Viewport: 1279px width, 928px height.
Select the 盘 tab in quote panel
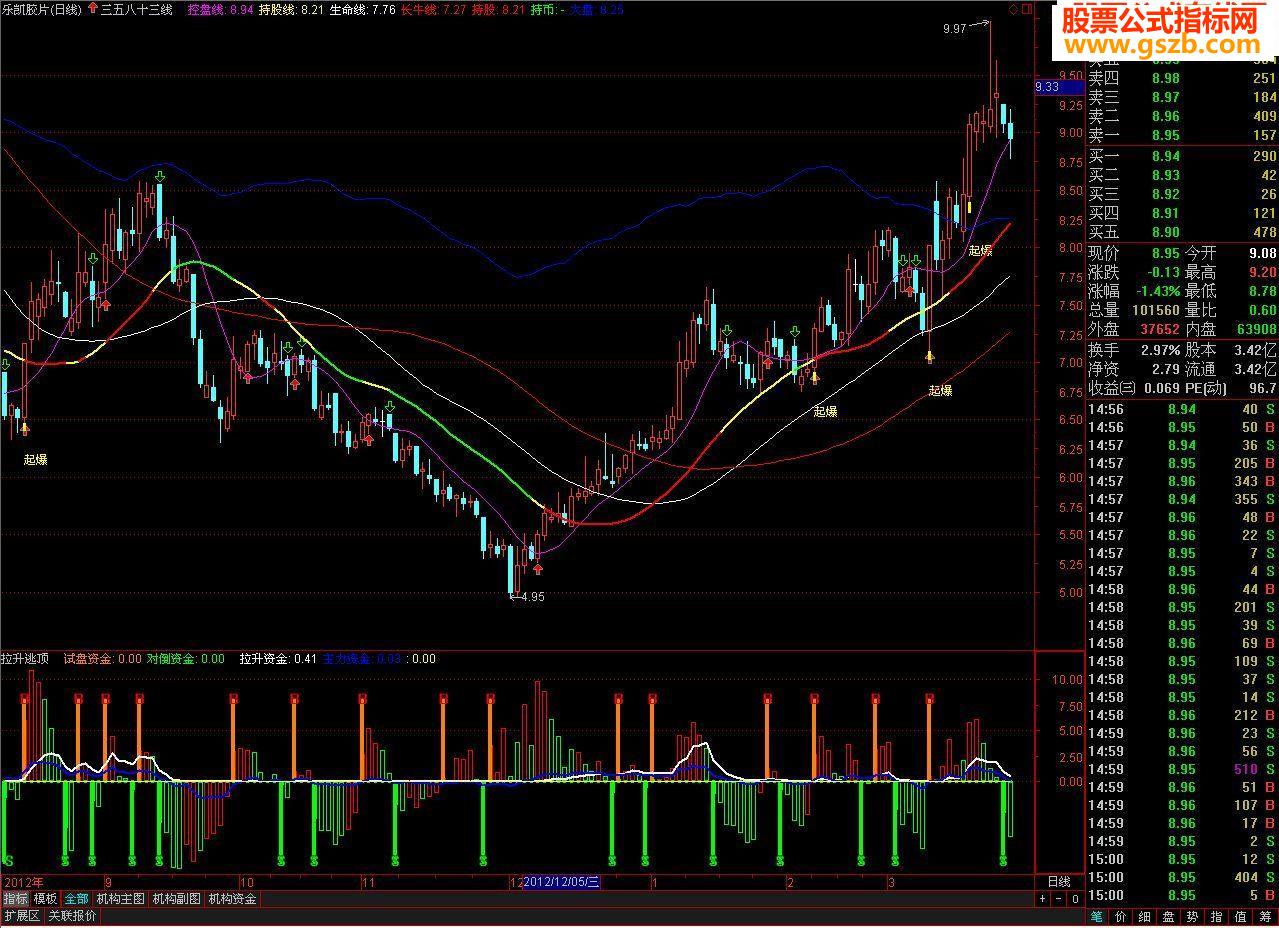[1169, 916]
